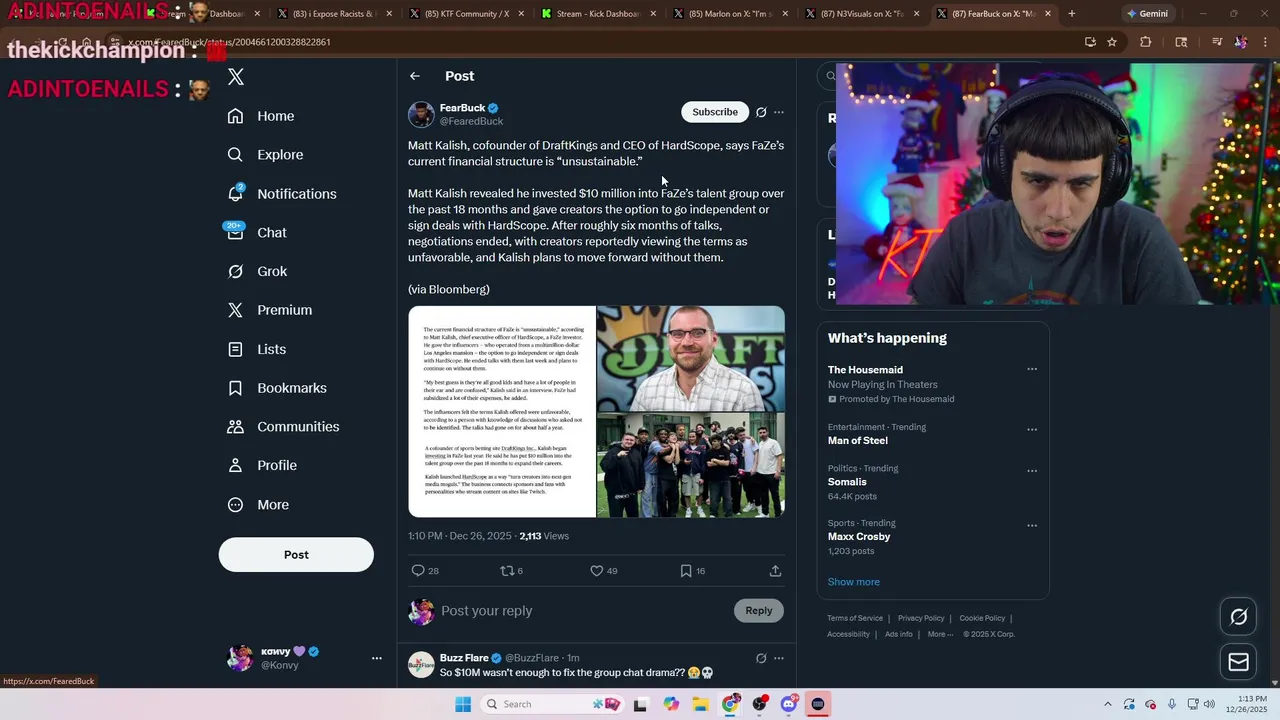
Task: Open the browser extensions puzzle icon
Action: [1146, 42]
